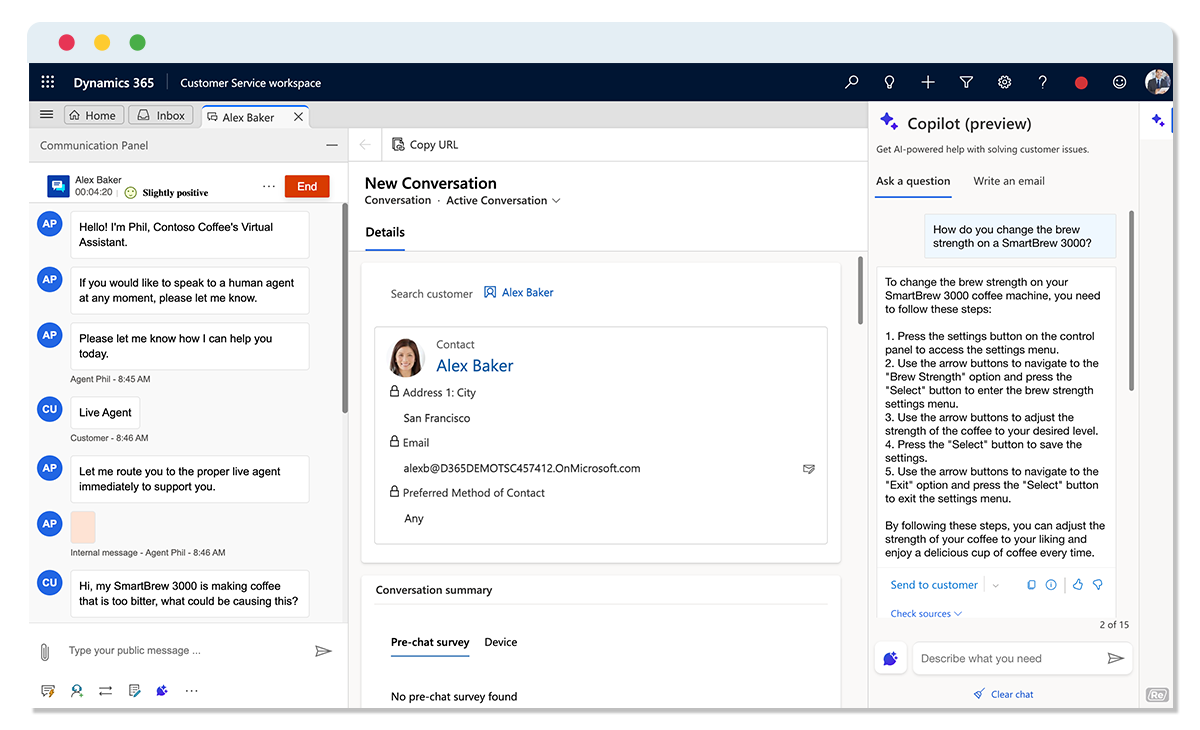Select the San Francisco city value
1200x730 pixels.
(x=437, y=418)
